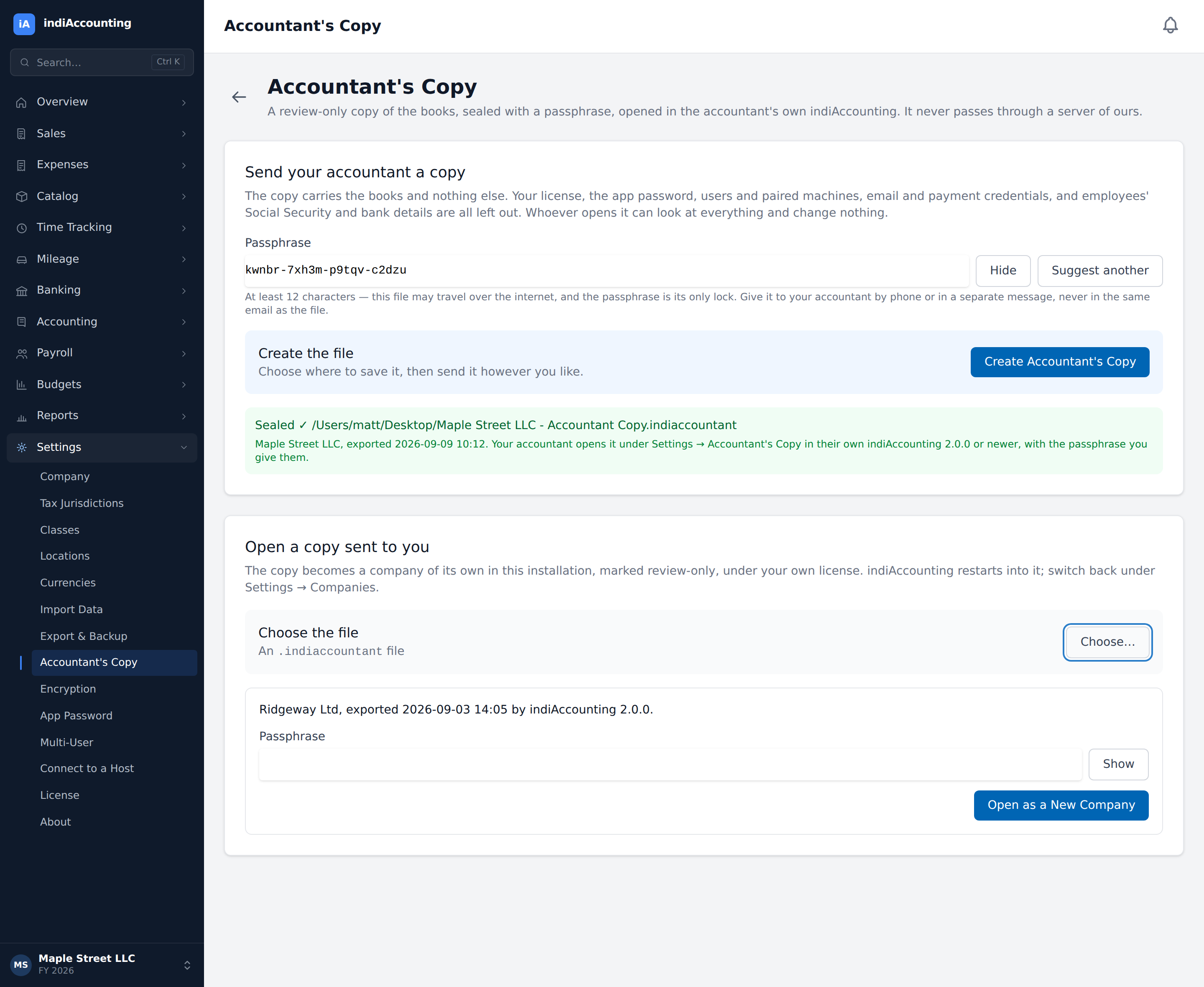
Task: Expand the Sales section chevron
Action: click(x=184, y=133)
